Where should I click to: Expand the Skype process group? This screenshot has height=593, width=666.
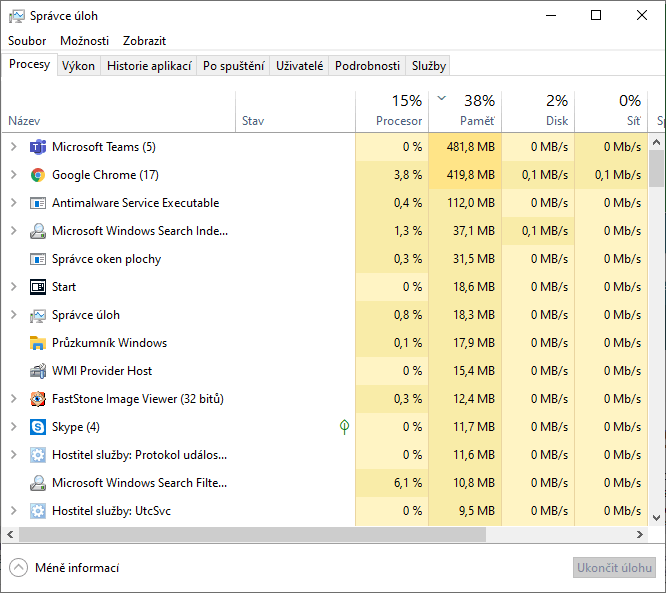(x=13, y=427)
